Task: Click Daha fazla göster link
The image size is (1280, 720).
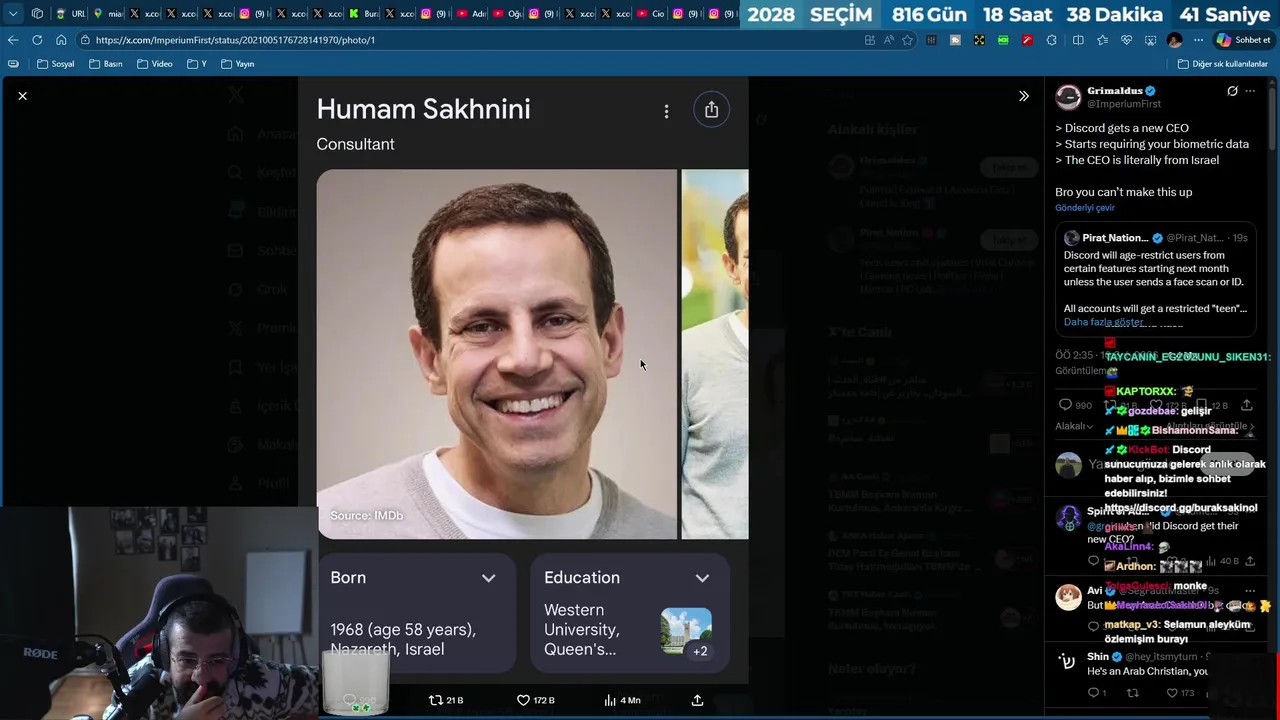Action: click(1103, 322)
